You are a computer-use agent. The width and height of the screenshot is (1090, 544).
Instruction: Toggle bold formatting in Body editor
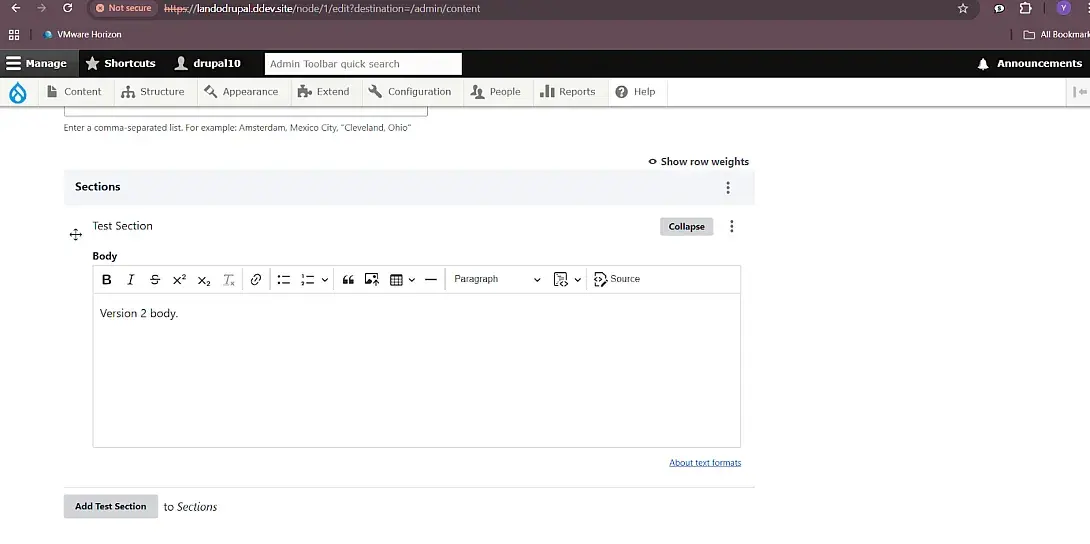tap(106, 279)
